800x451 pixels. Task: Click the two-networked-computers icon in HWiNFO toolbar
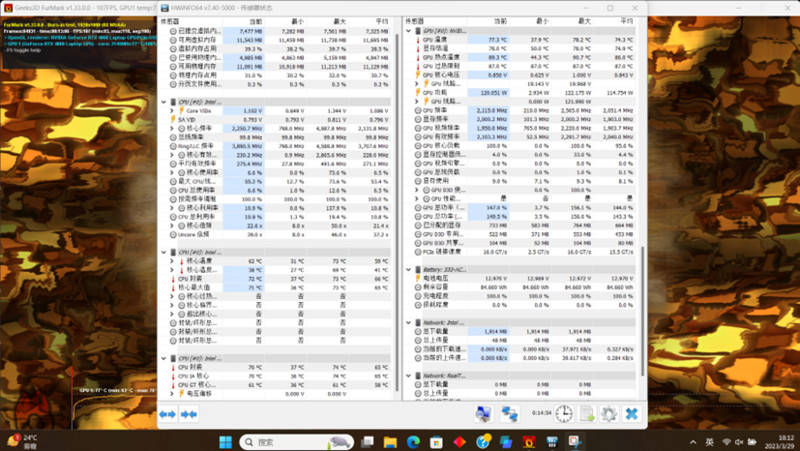[509, 414]
